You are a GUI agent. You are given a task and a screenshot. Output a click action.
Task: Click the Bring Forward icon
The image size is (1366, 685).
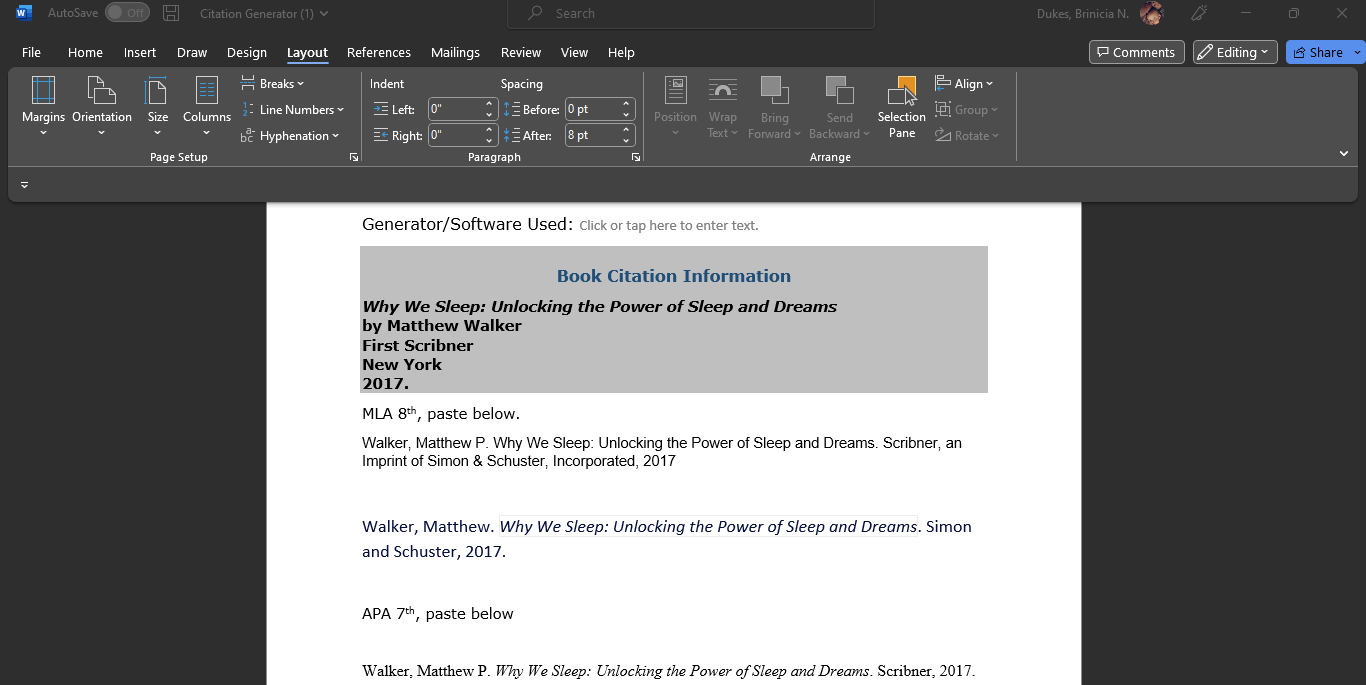click(774, 92)
